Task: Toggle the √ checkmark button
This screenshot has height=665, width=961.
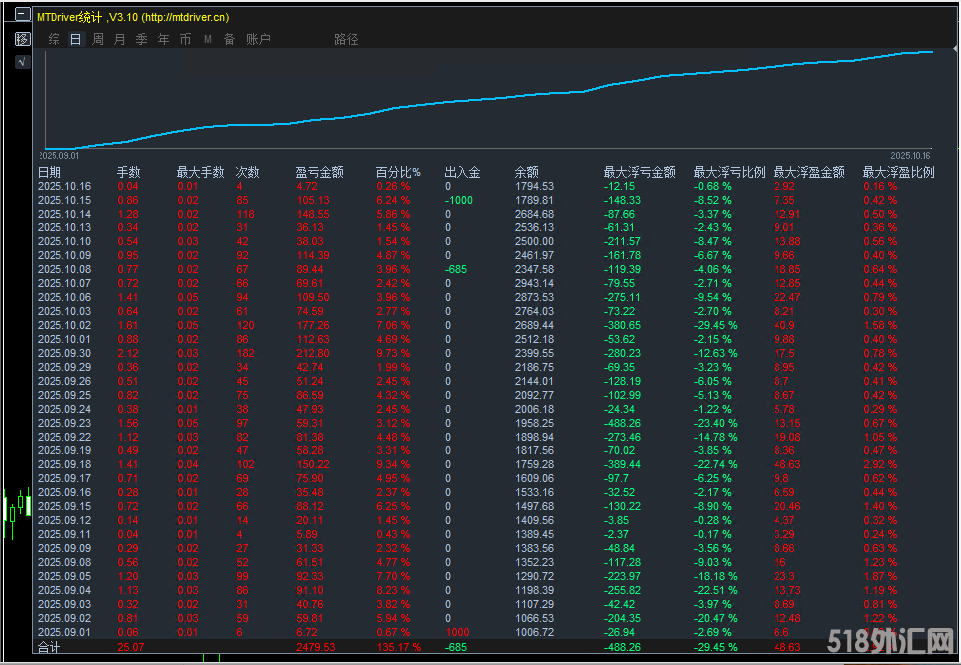Action: pos(23,62)
